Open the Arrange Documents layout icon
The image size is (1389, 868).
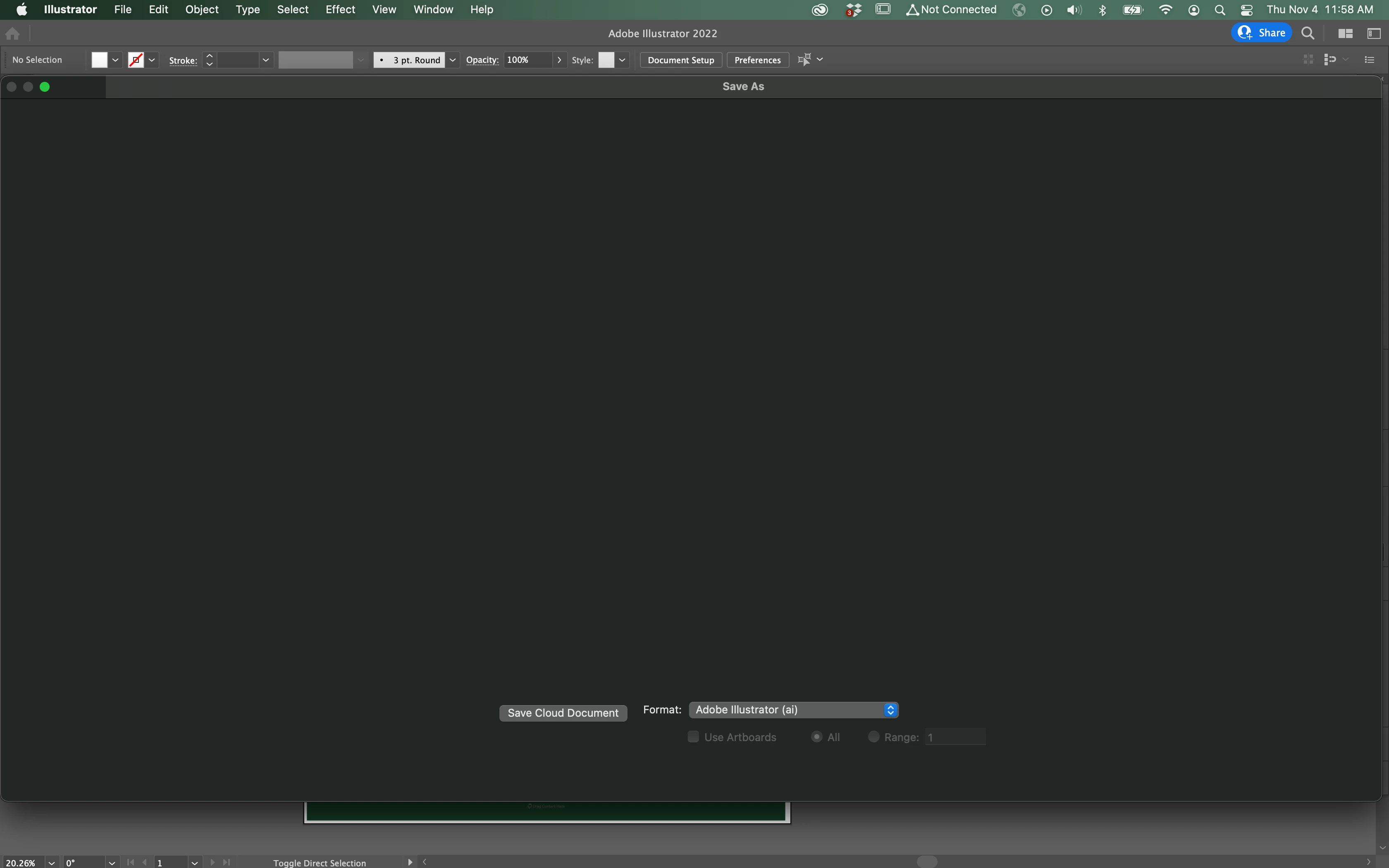click(1345, 33)
